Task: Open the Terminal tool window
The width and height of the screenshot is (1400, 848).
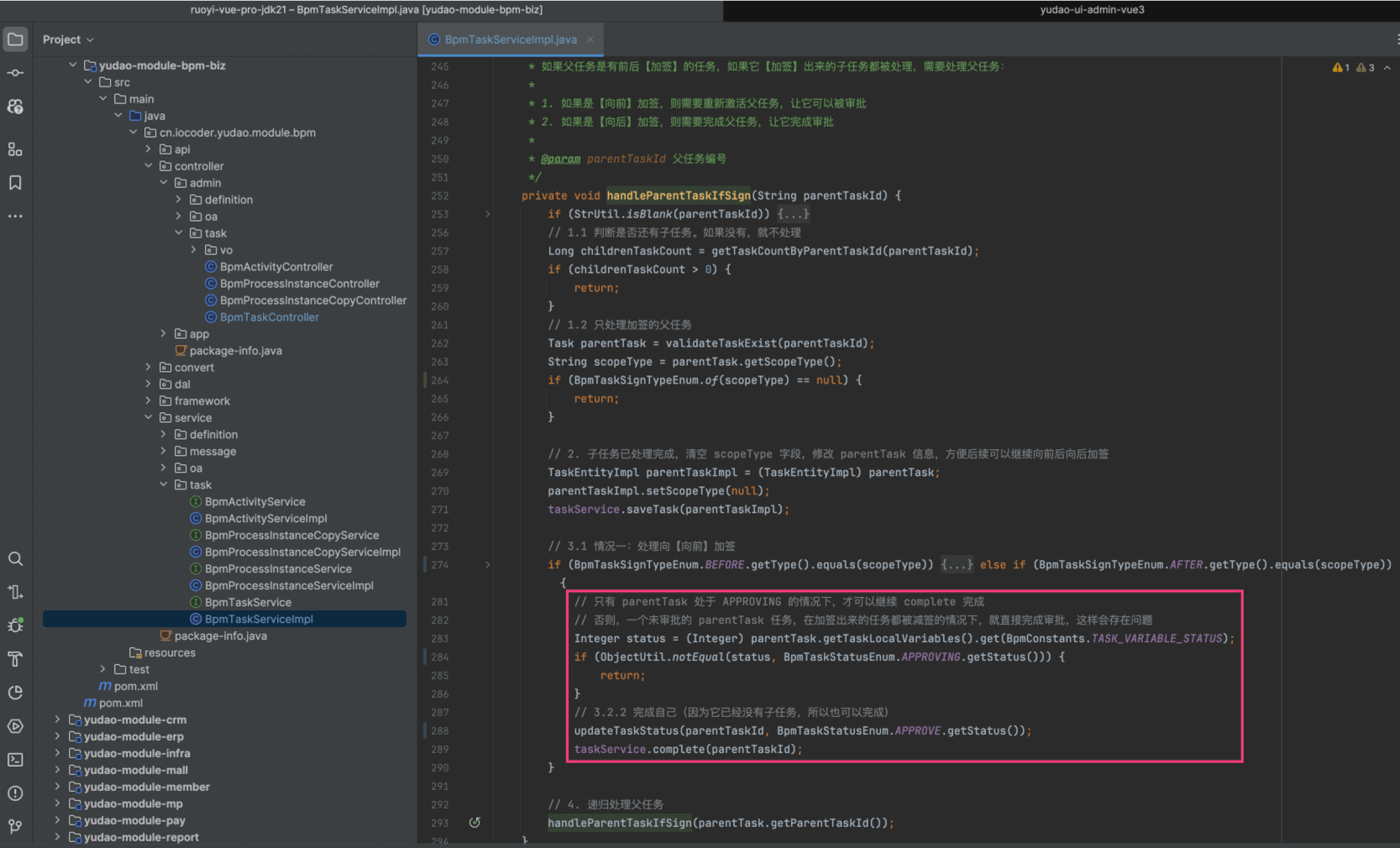Action: [x=15, y=760]
